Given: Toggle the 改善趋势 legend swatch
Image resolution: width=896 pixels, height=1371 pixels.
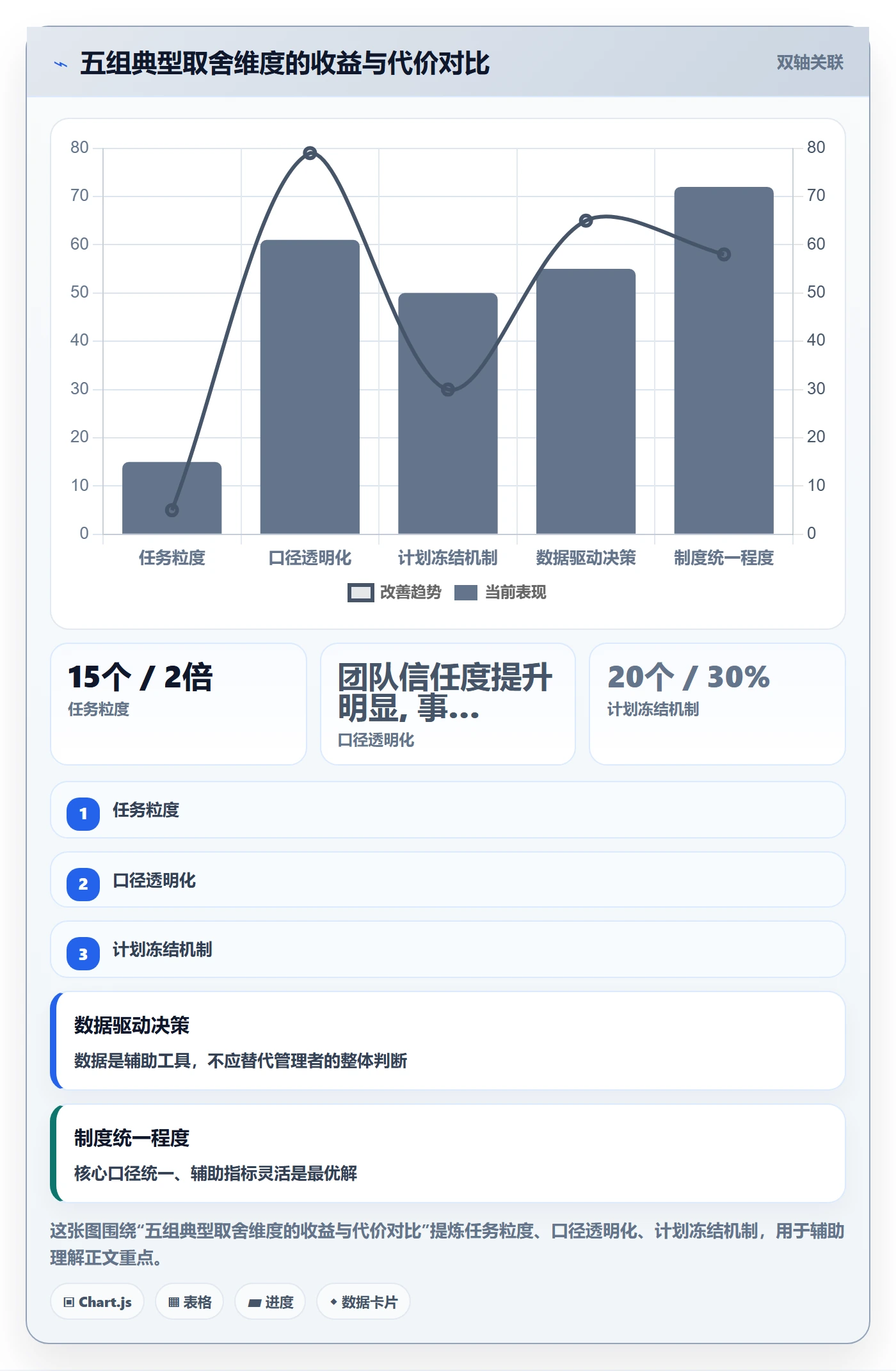Looking at the screenshot, I should click(360, 593).
